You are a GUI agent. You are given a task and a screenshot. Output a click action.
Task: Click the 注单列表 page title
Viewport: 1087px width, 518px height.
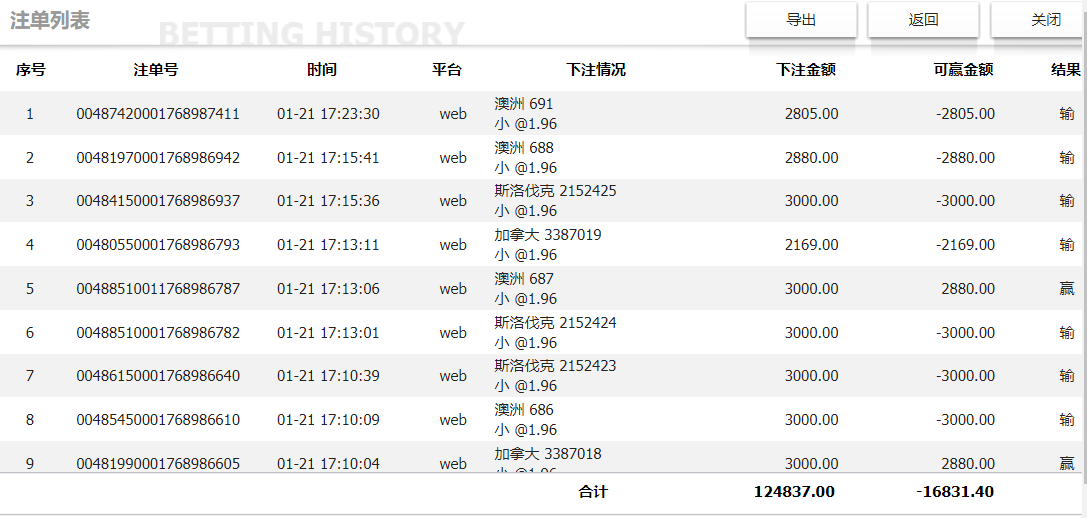pyautogui.click(x=50, y=20)
